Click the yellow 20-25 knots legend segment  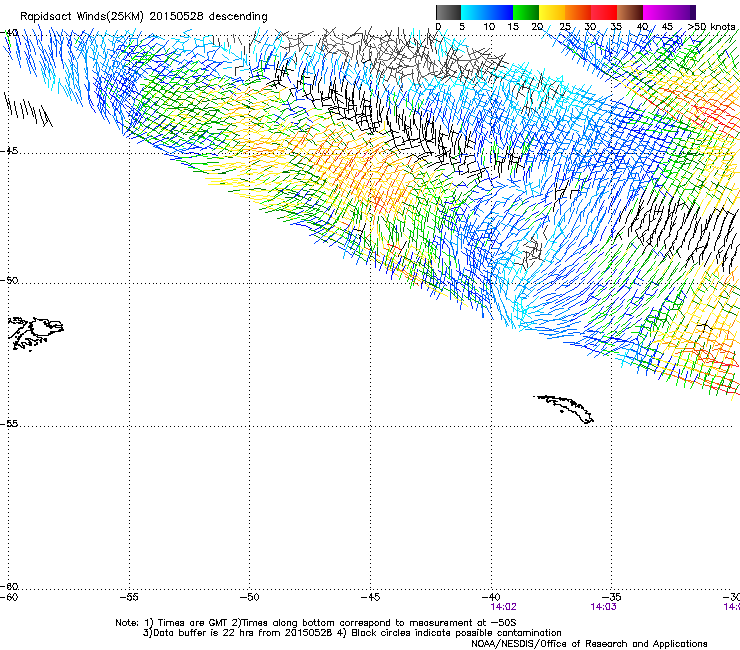point(552,12)
